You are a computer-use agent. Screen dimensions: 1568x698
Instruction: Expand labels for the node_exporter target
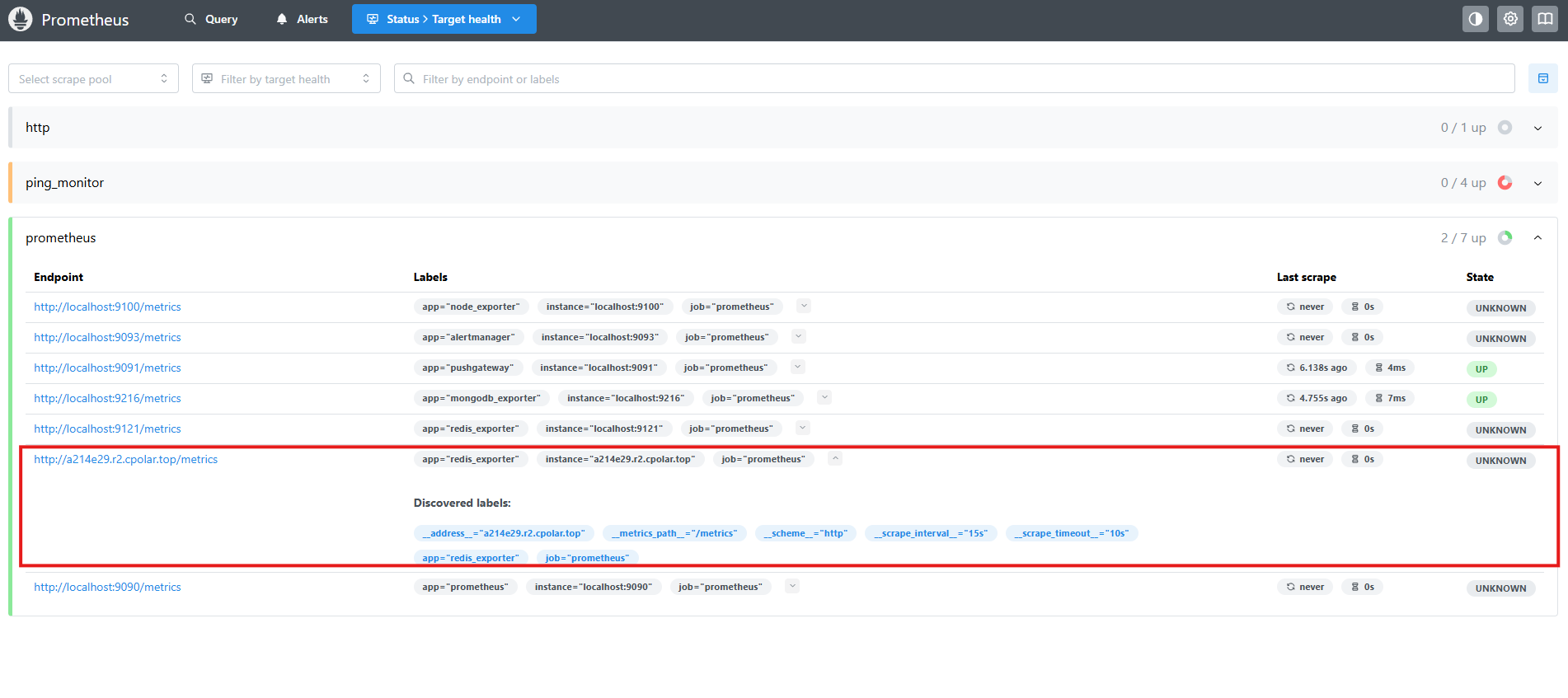pyautogui.click(x=805, y=306)
